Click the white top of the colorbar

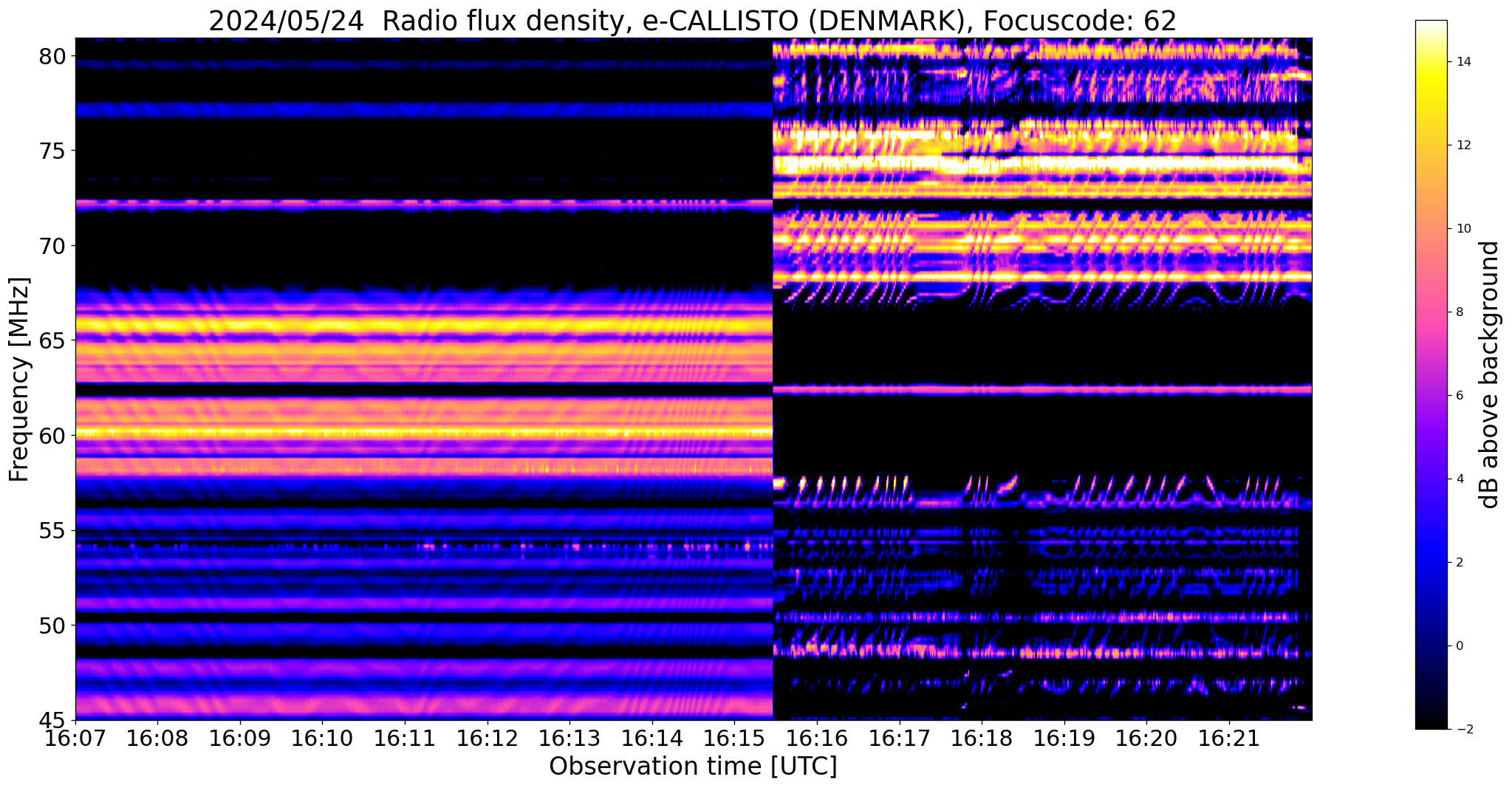pos(1431,25)
